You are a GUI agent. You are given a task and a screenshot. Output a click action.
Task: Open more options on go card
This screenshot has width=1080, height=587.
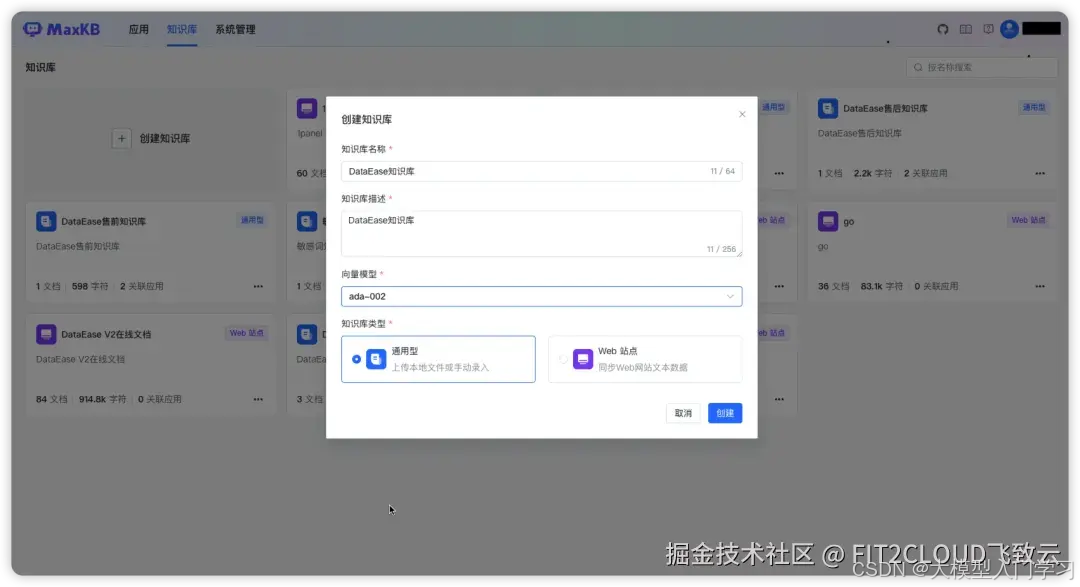coord(1039,286)
